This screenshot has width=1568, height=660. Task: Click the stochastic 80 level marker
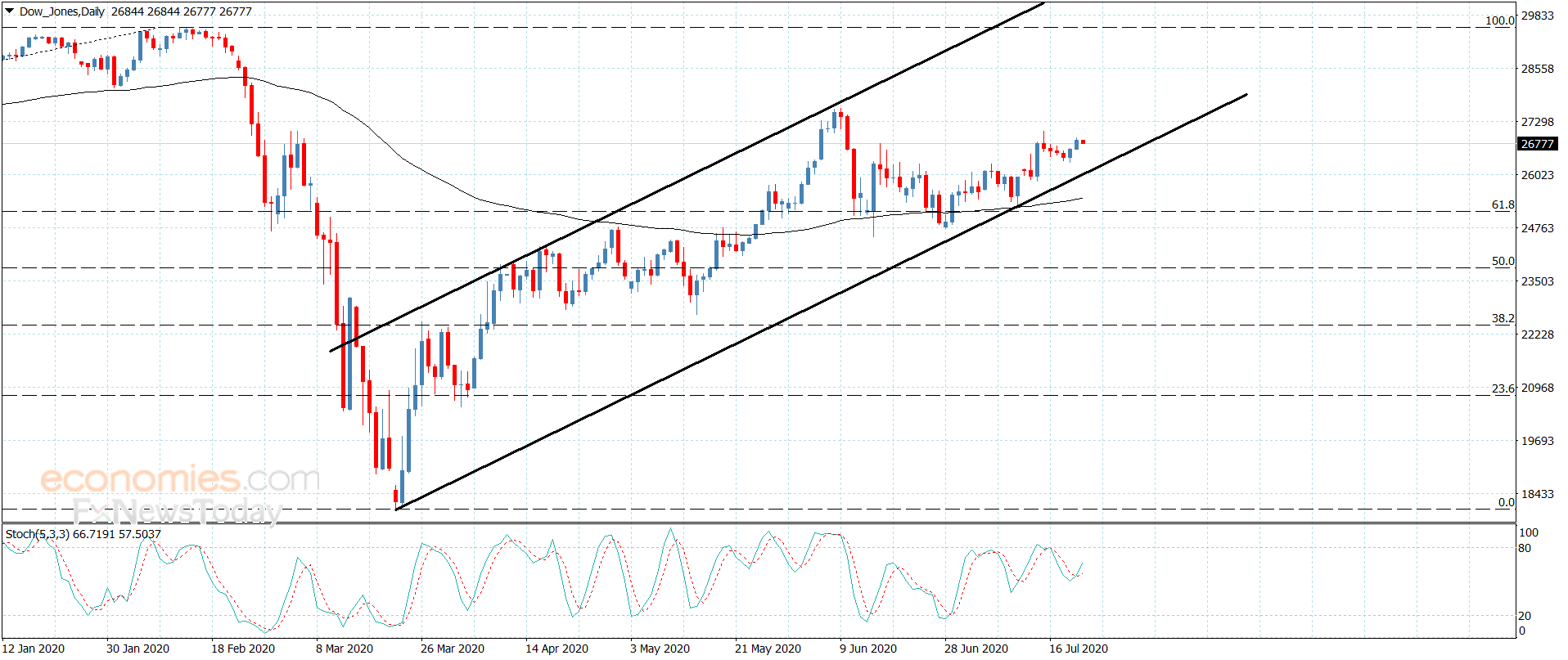pos(1525,548)
